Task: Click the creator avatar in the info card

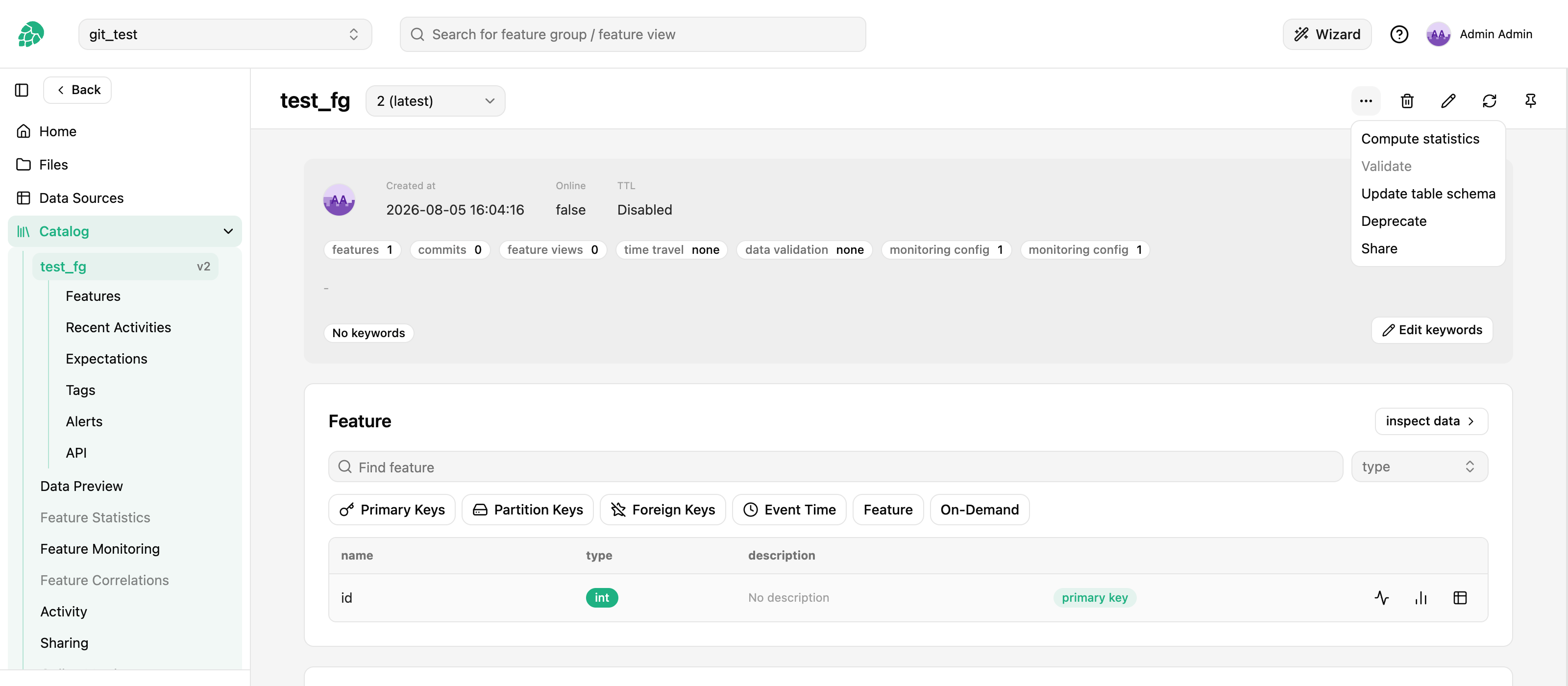Action: pyautogui.click(x=339, y=199)
